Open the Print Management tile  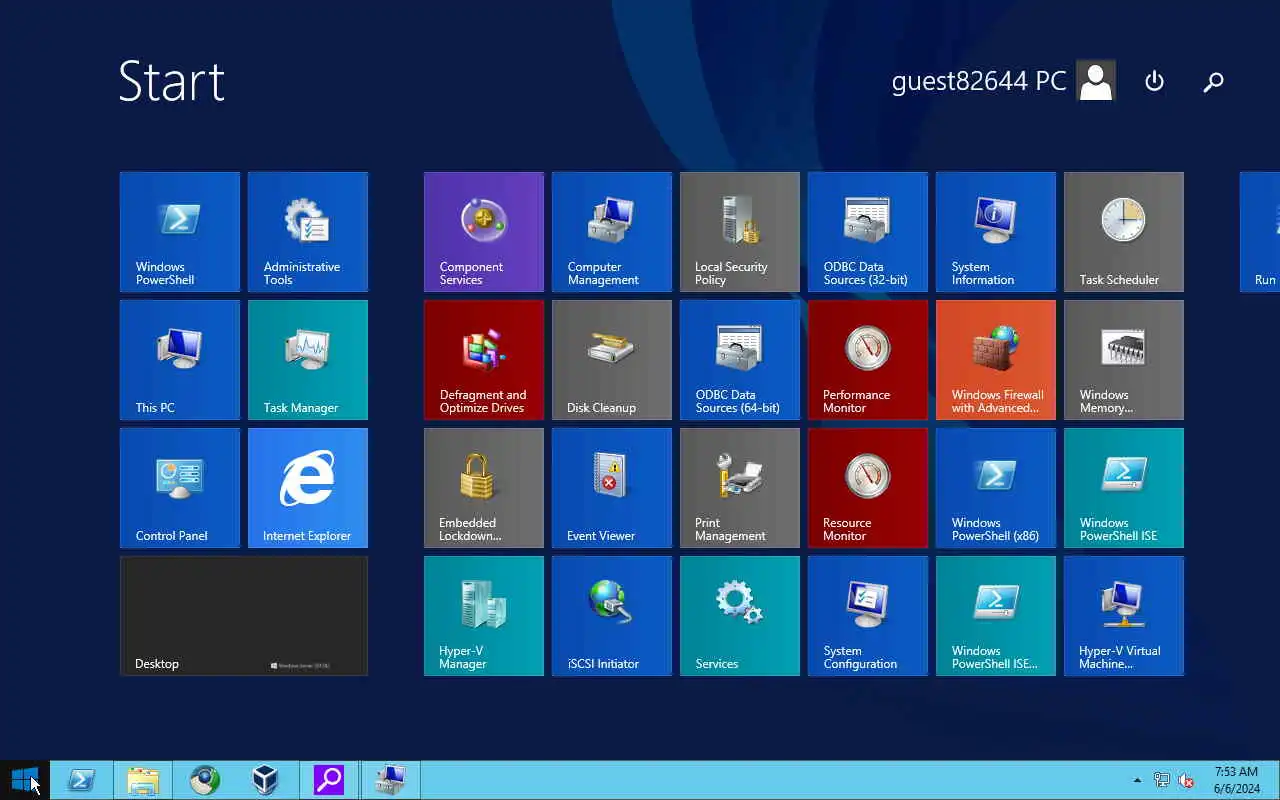click(740, 488)
